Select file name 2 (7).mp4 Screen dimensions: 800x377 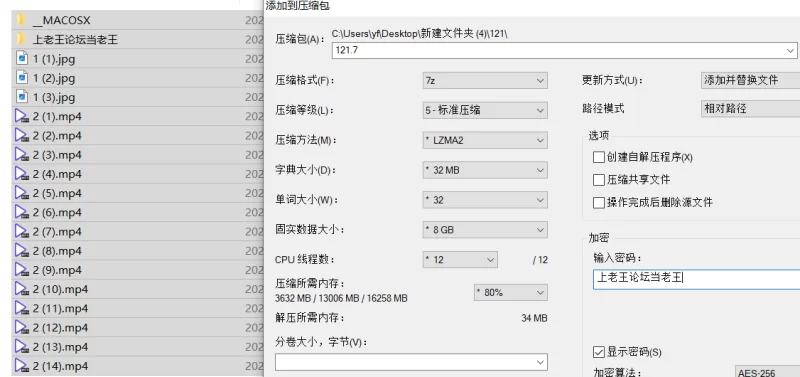click(x=57, y=232)
